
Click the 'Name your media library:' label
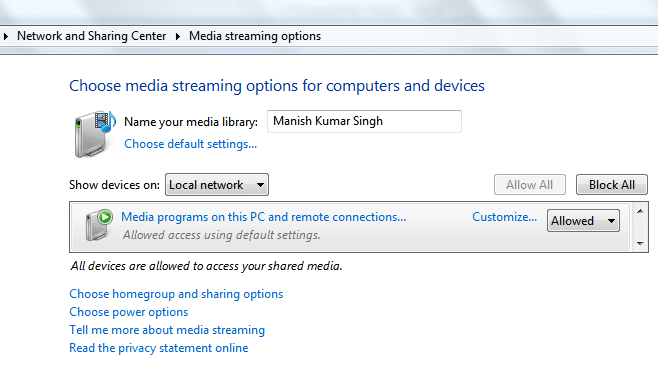tap(191, 122)
